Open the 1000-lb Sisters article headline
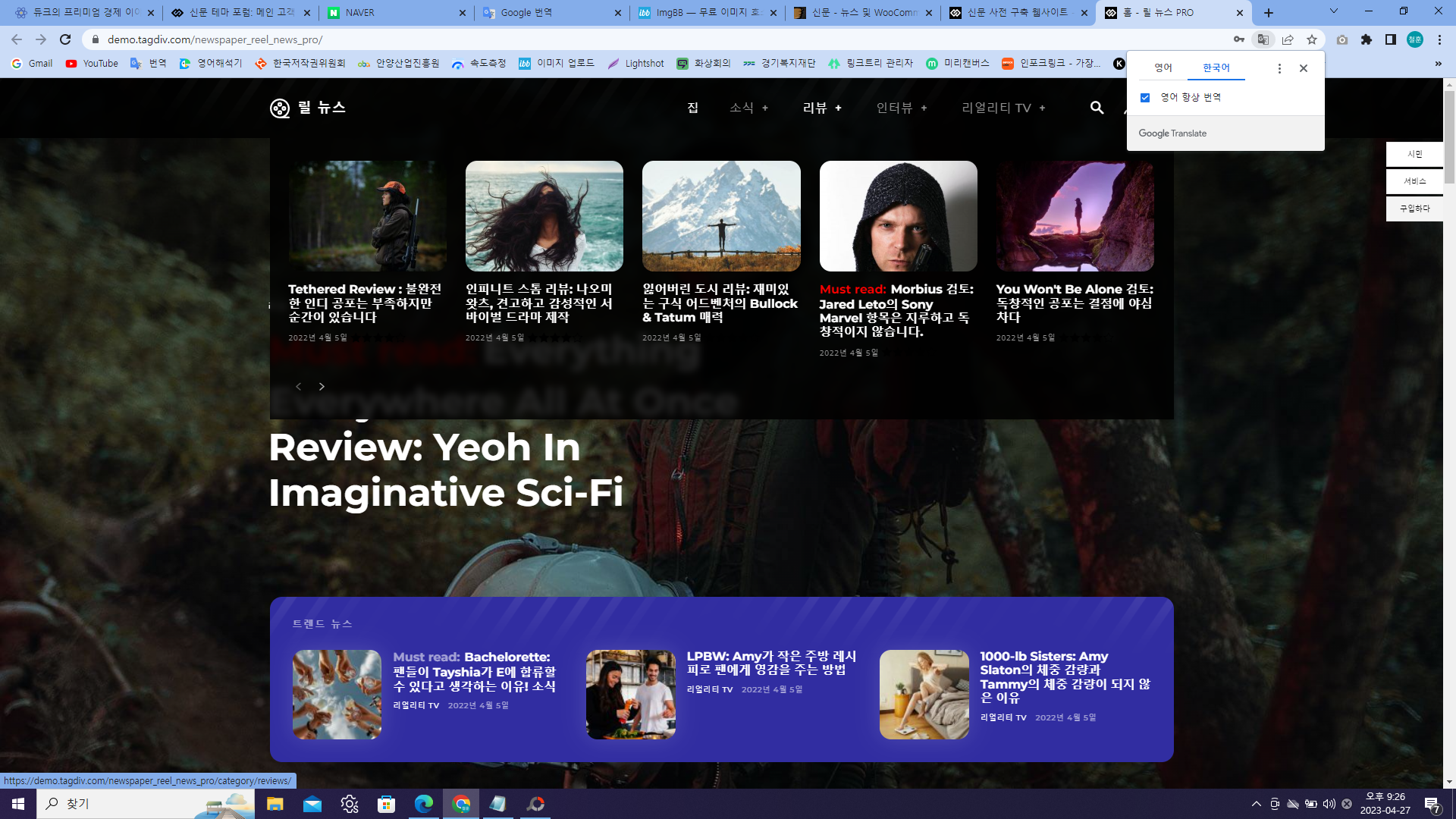 (x=1065, y=677)
